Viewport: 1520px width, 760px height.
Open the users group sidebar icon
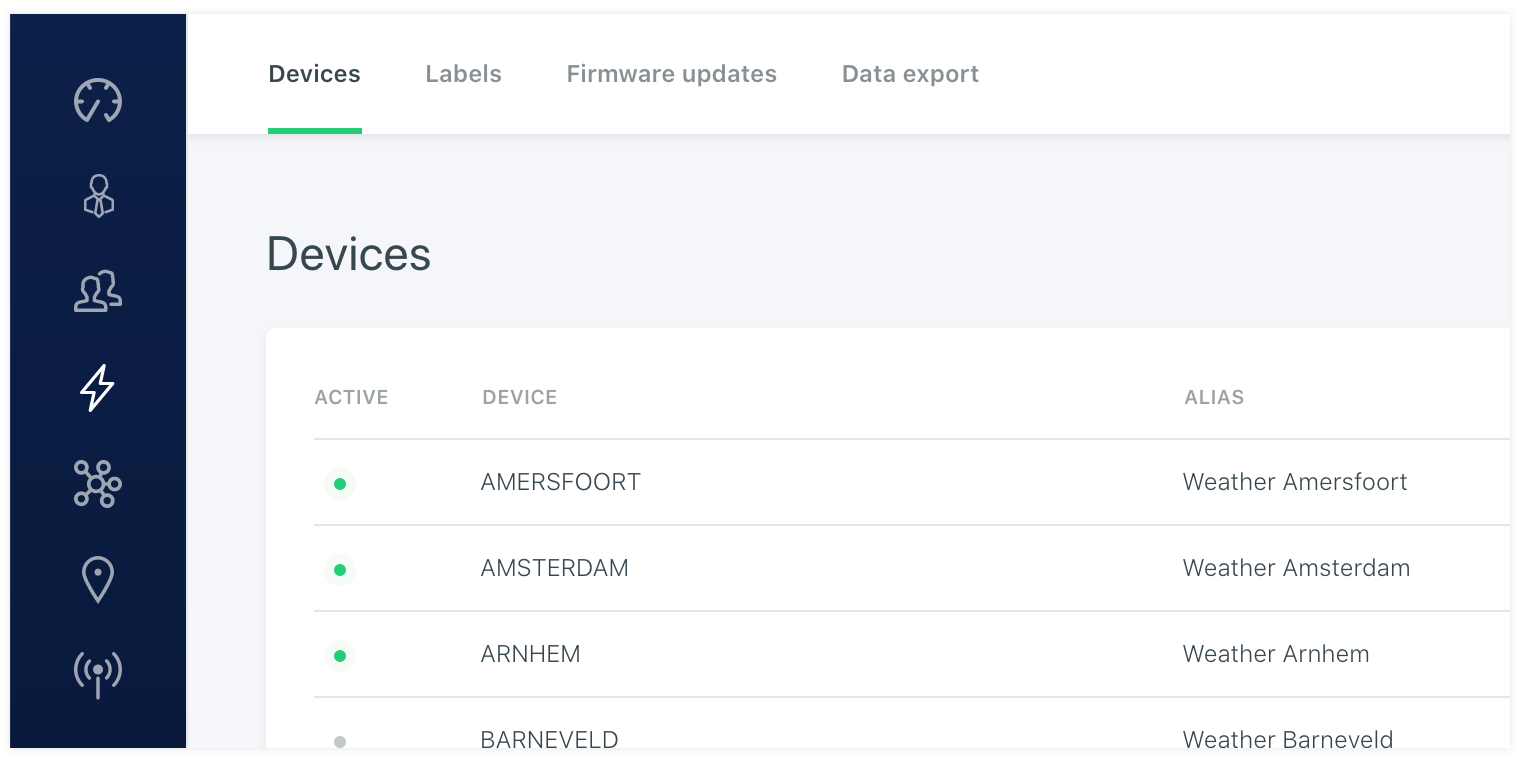coord(98,292)
